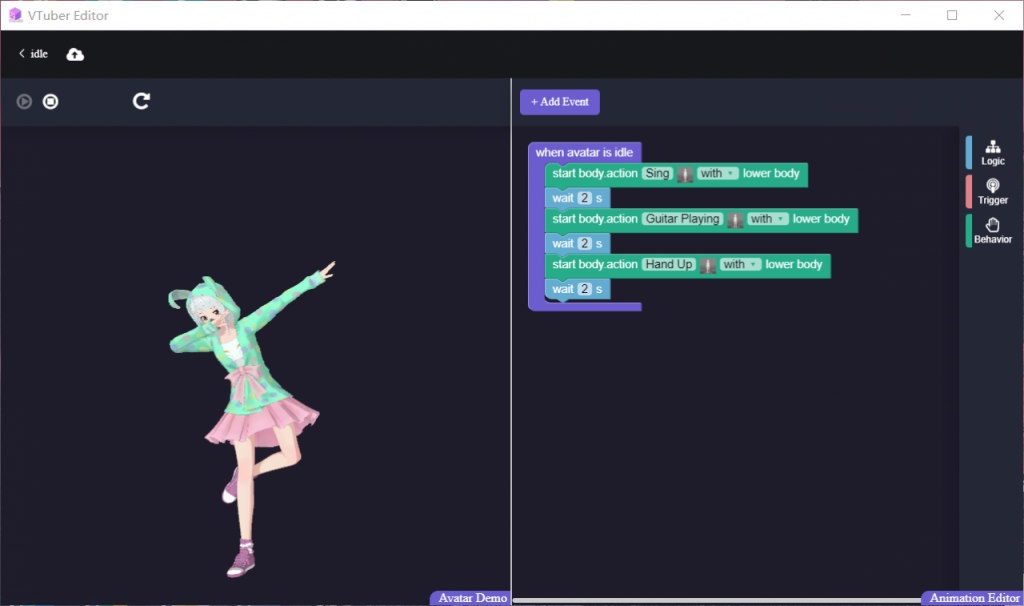Open the Logic block category
Image resolution: width=1024 pixels, height=606 pixels.
(992, 152)
